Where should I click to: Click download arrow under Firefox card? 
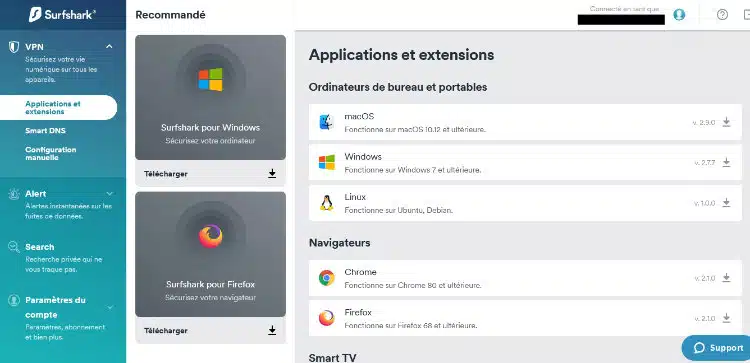(272, 330)
